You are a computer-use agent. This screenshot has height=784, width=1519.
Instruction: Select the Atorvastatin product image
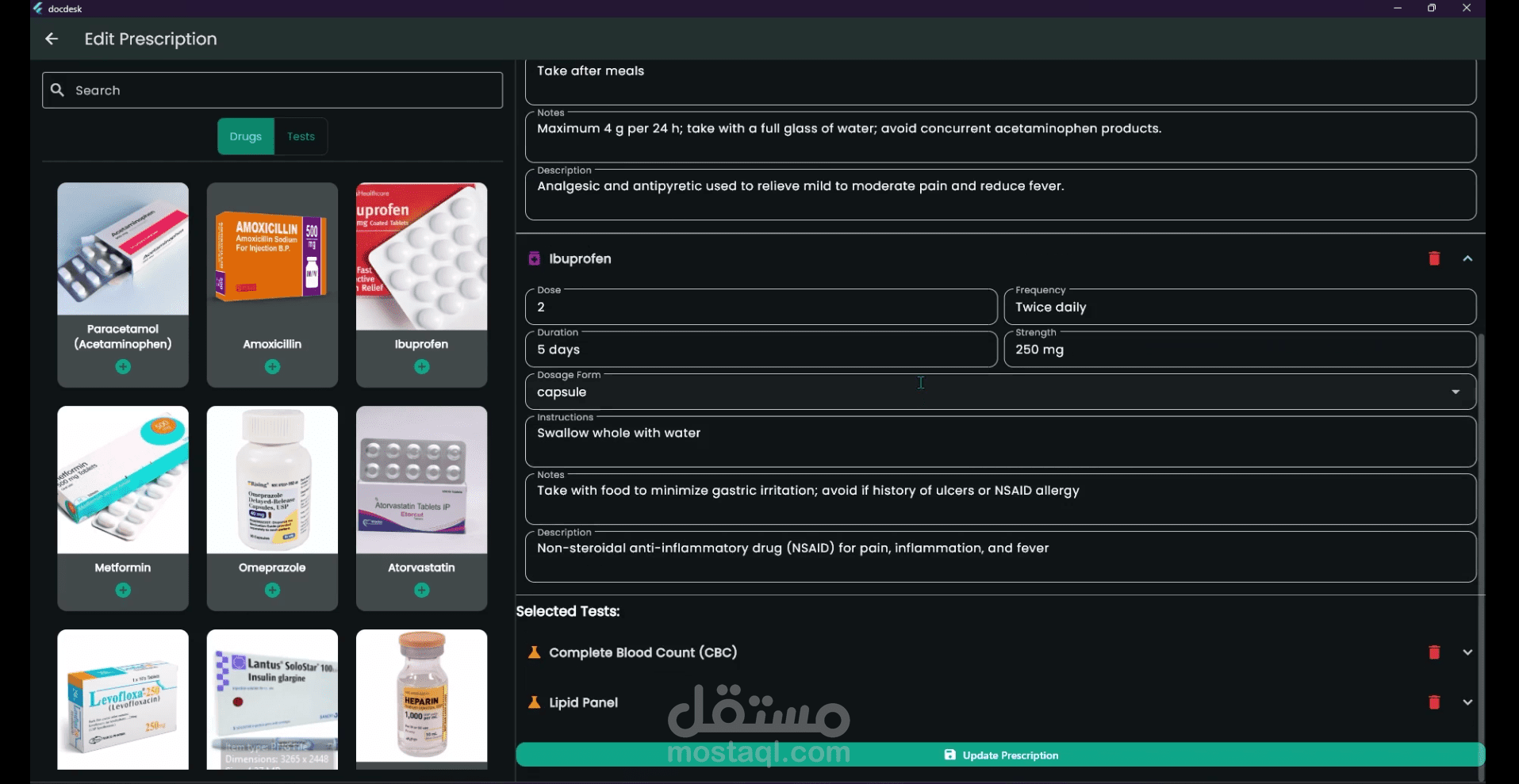coord(422,480)
